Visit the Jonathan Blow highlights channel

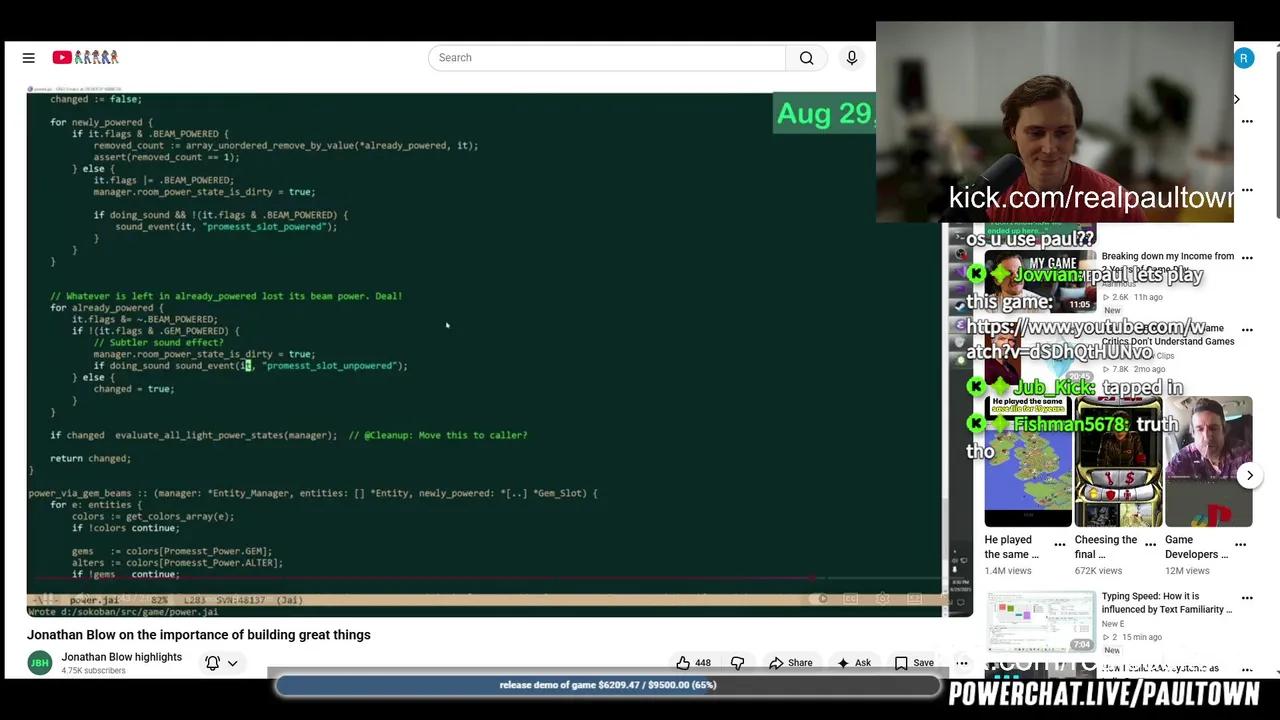tap(121, 657)
